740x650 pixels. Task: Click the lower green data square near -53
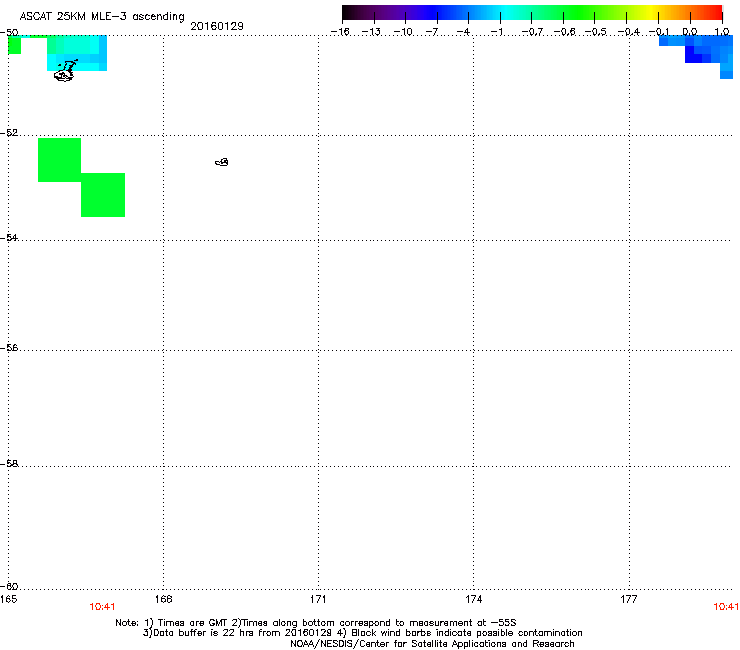103,195
